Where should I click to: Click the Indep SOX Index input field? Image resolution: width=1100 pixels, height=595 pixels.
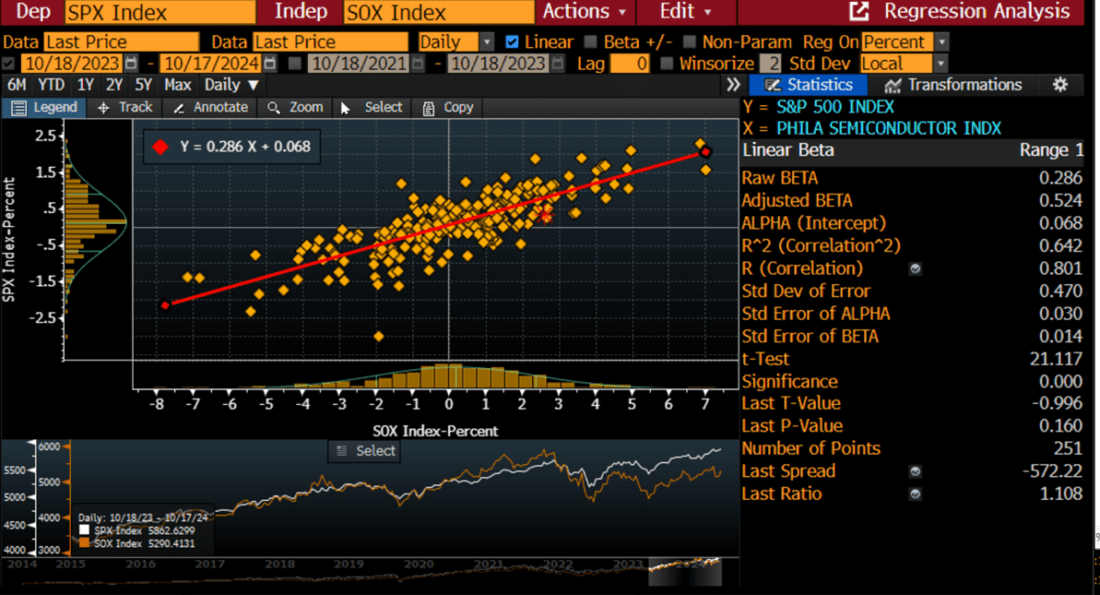tap(439, 12)
